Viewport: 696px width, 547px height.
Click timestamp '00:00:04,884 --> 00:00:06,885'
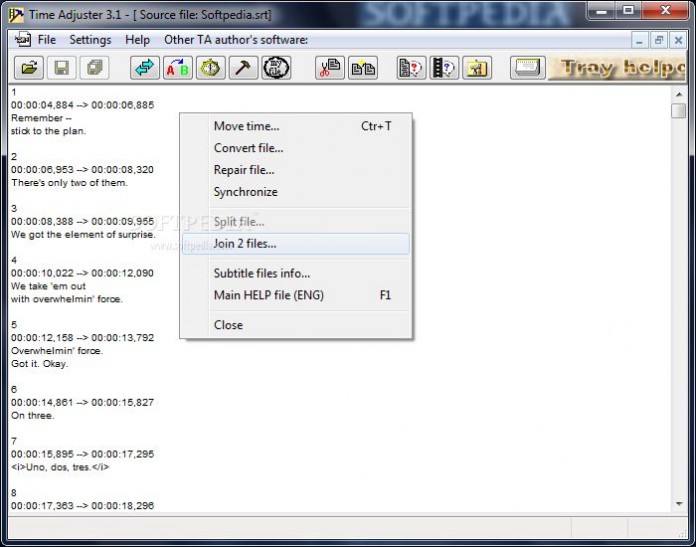[x=83, y=105]
